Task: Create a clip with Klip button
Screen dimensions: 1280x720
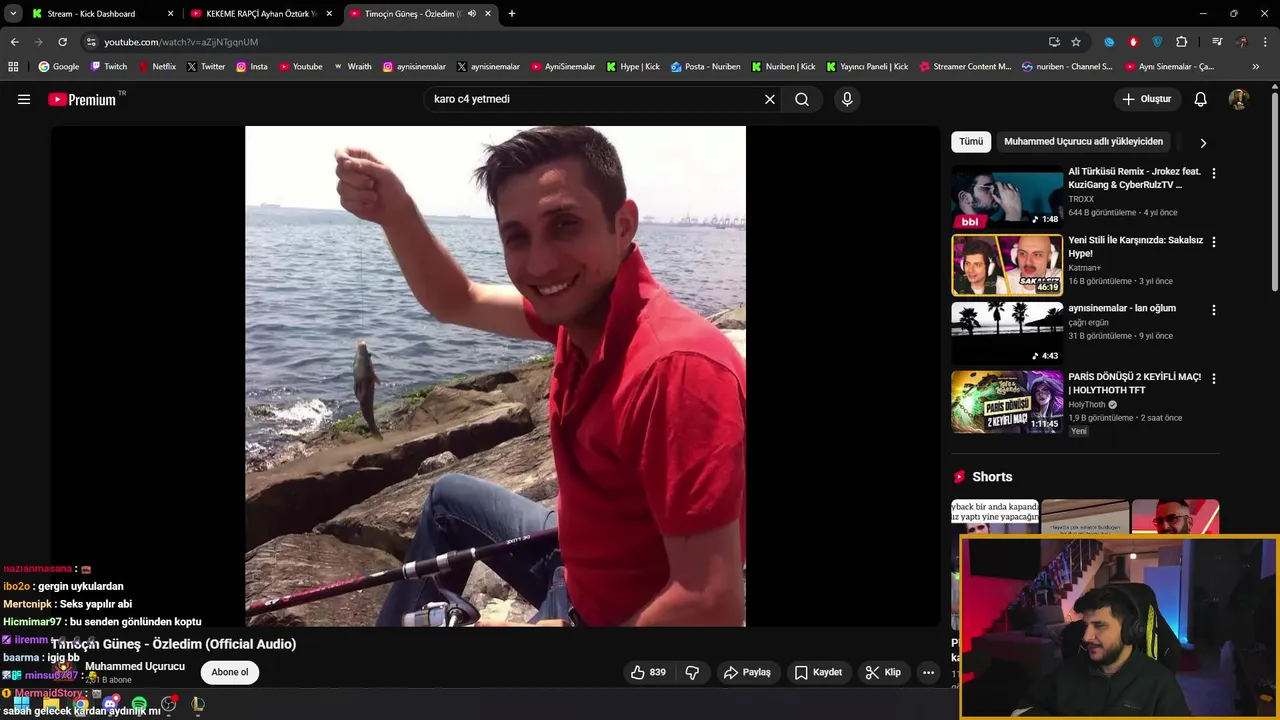Action: [883, 672]
